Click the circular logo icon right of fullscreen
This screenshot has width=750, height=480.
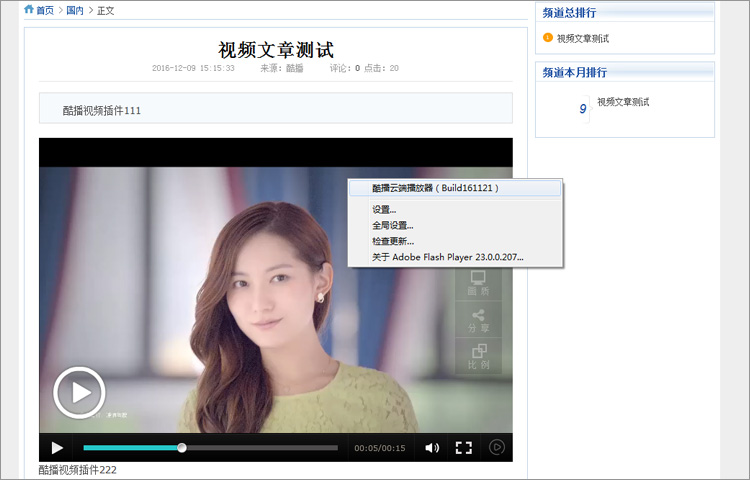(x=497, y=448)
